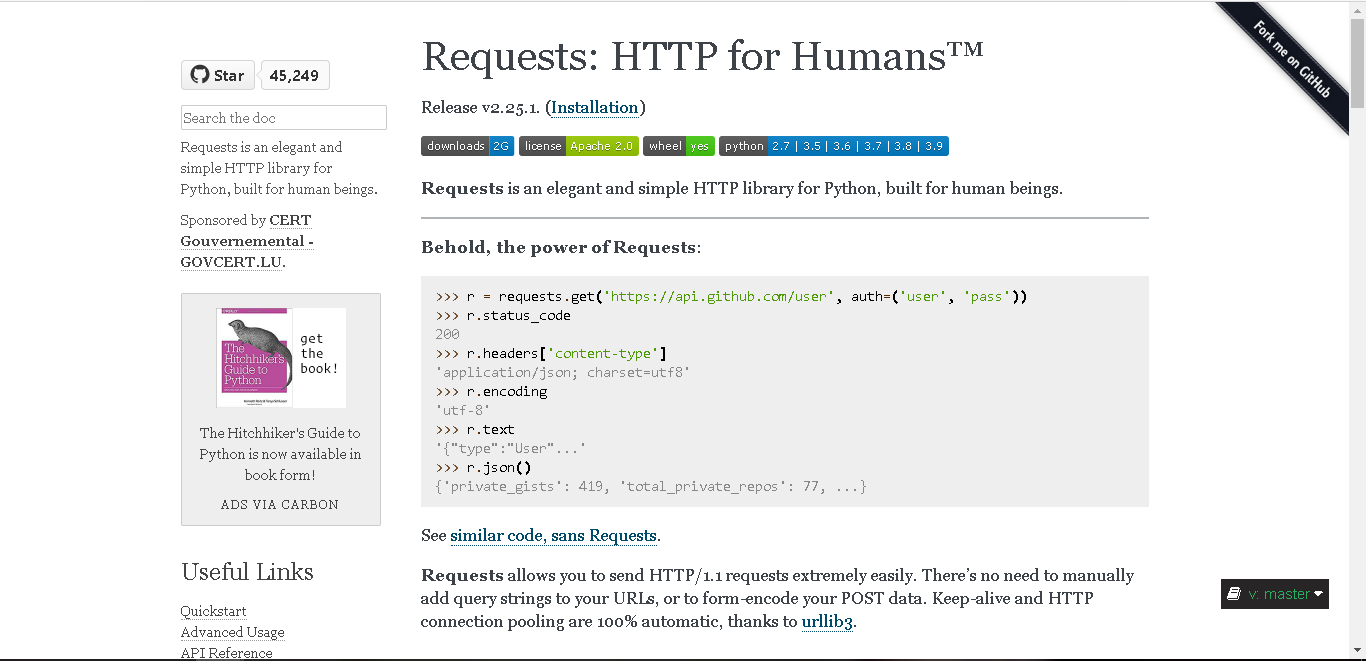
Task: Click the book icon in version widget
Action: (x=1235, y=594)
